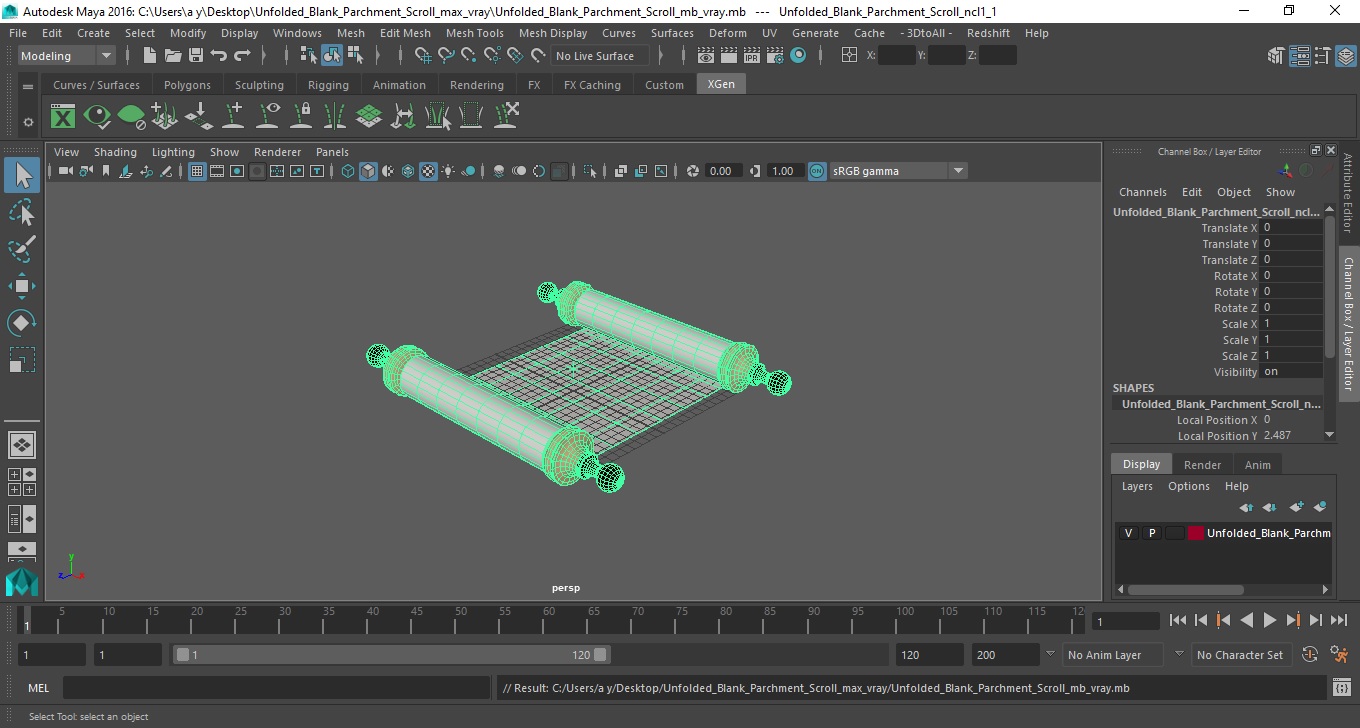This screenshot has height=728, width=1360.
Task: Select the Lasso Select tool
Action: [22, 212]
